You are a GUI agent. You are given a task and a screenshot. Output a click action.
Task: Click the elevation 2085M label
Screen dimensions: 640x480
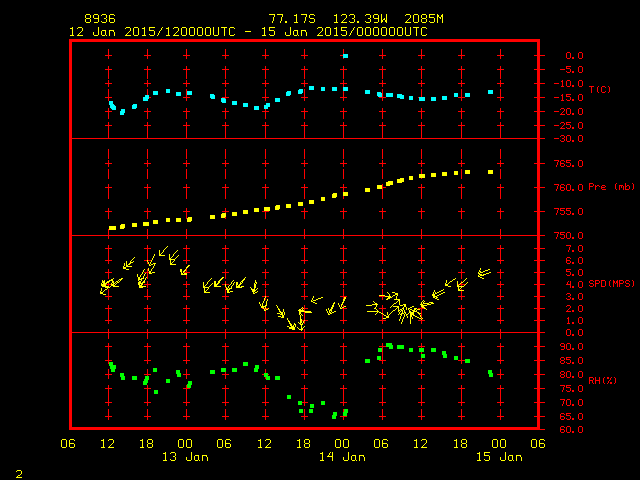coord(424,19)
